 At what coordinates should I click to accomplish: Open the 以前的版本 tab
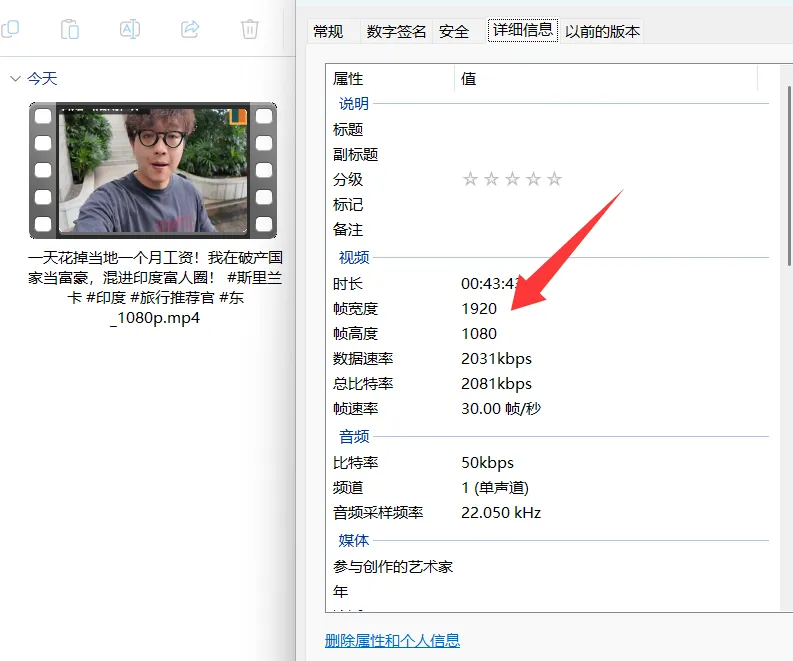click(x=602, y=32)
